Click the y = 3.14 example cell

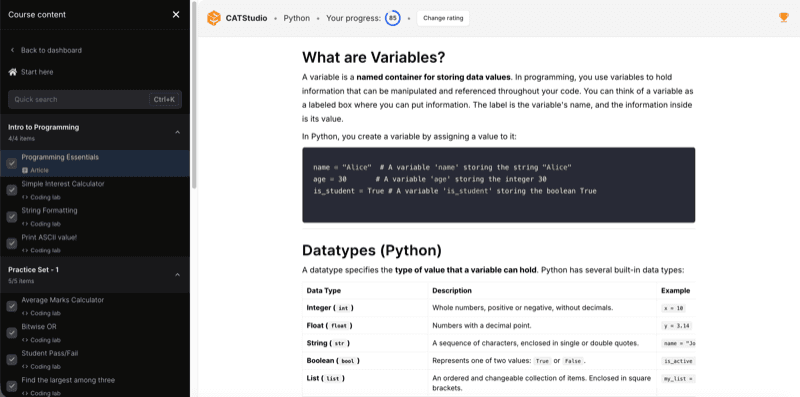[676, 326]
